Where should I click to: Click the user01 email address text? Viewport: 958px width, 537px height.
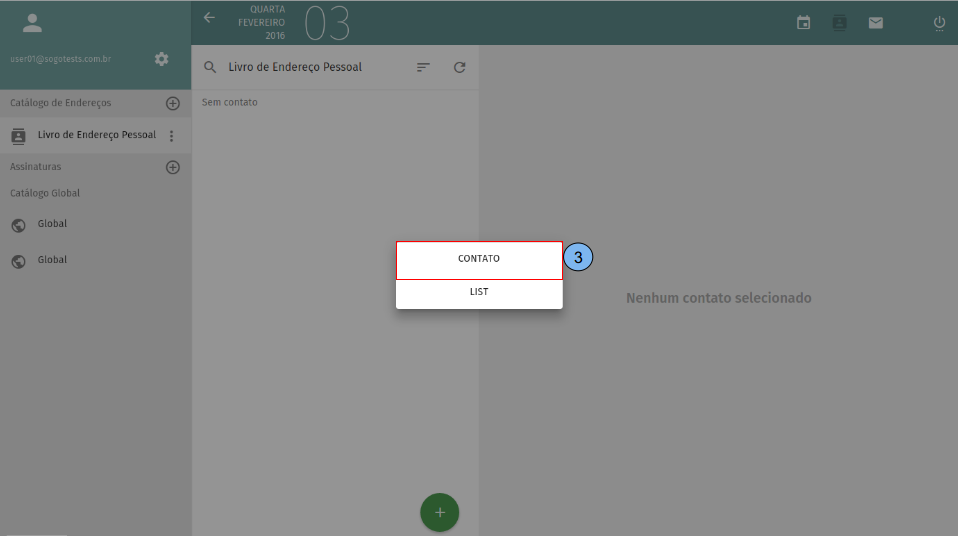point(60,59)
